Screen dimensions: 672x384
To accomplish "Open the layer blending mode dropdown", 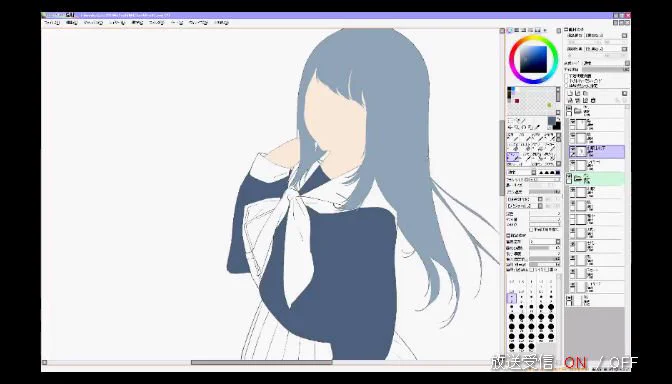I will pyautogui.click(x=627, y=63).
